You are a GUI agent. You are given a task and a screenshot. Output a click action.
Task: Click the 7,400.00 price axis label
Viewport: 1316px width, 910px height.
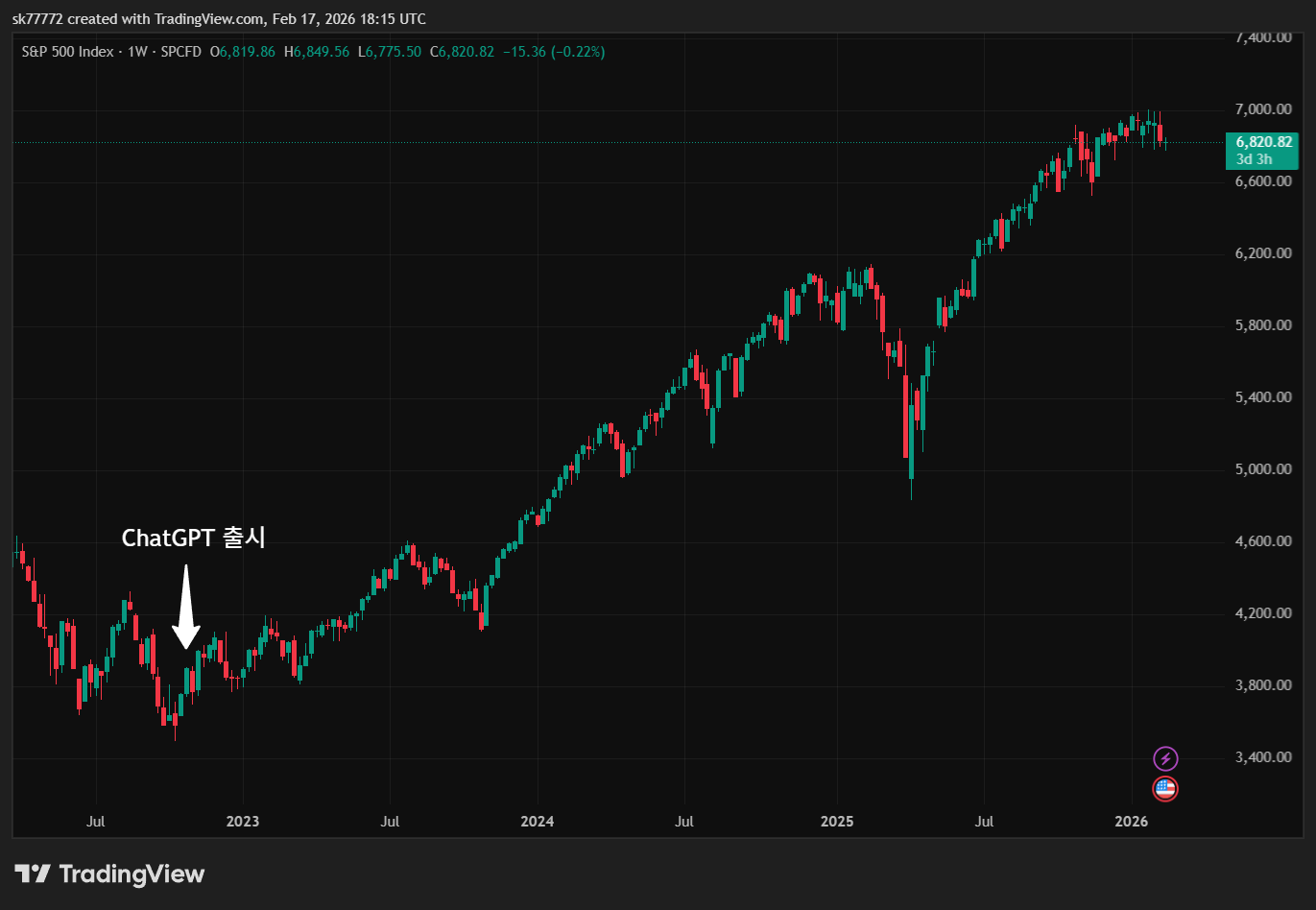click(x=1262, y=37)
